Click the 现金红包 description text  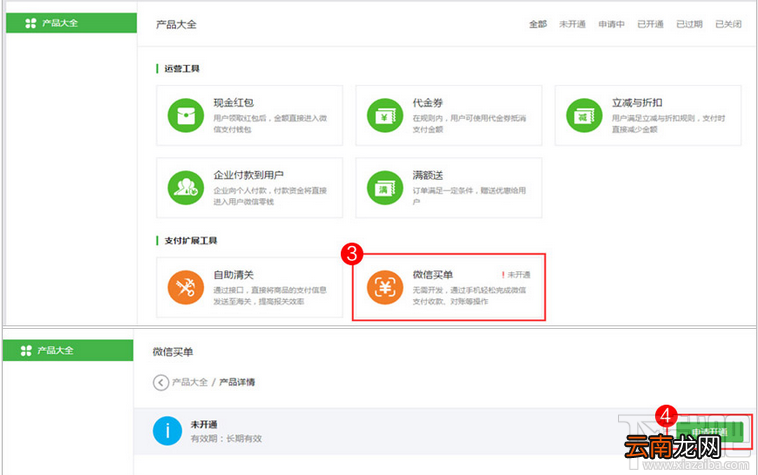click(x=270, y=124)
